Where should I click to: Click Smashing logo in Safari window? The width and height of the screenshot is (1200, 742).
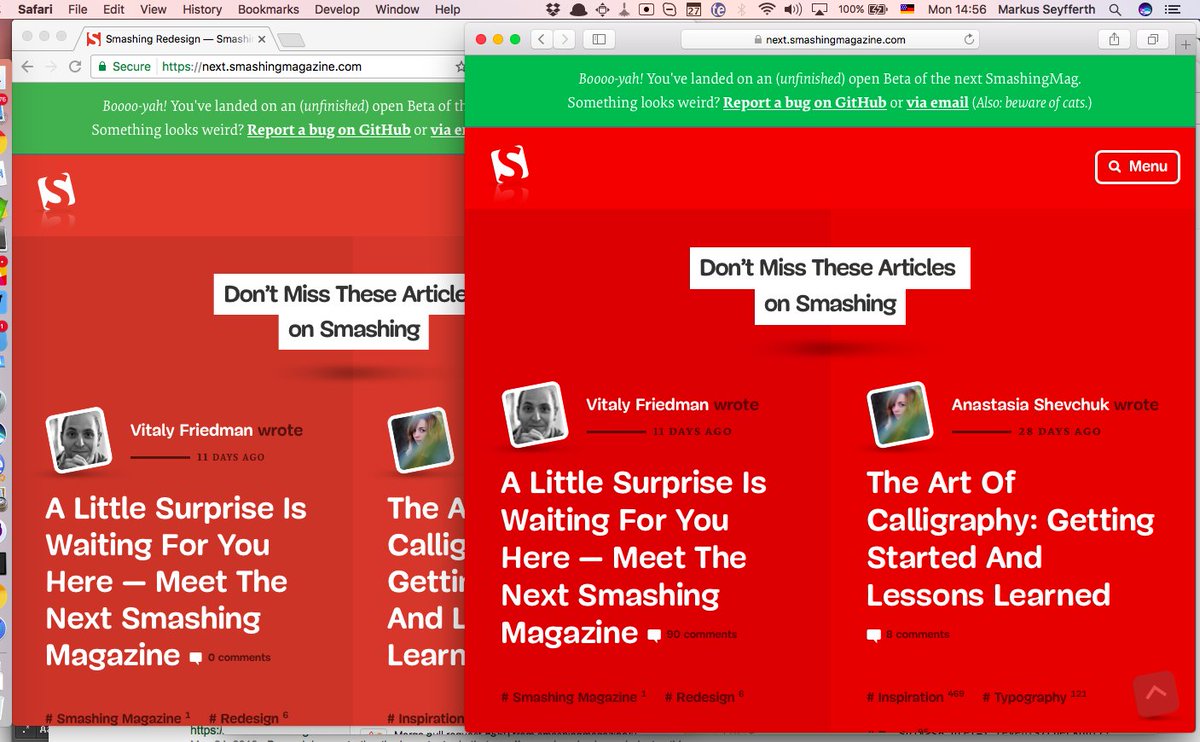(510, 166)
